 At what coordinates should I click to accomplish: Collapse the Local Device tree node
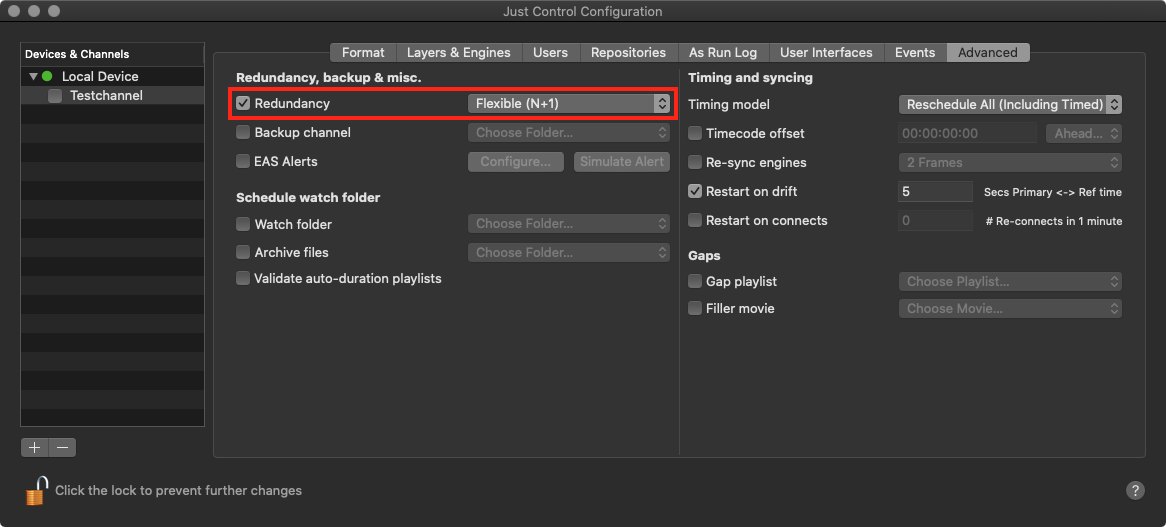(x=33, y=77)
